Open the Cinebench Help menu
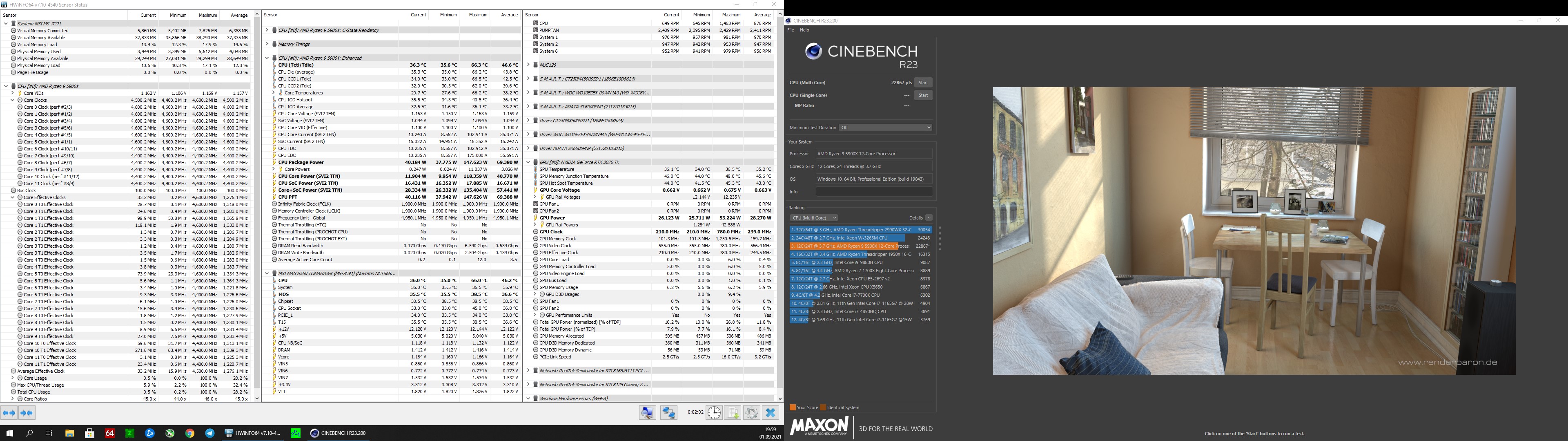 (805, 30)
